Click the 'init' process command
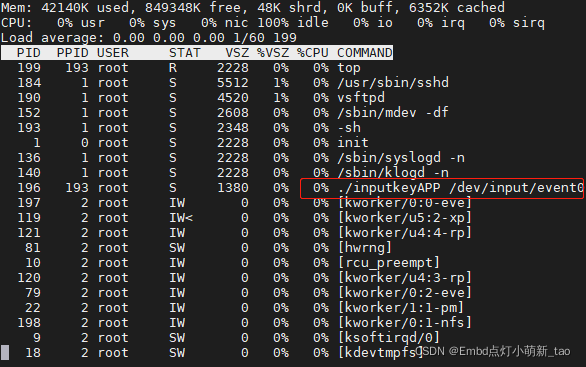Screen dimensions: 586x367 click(x=353, y=143)
